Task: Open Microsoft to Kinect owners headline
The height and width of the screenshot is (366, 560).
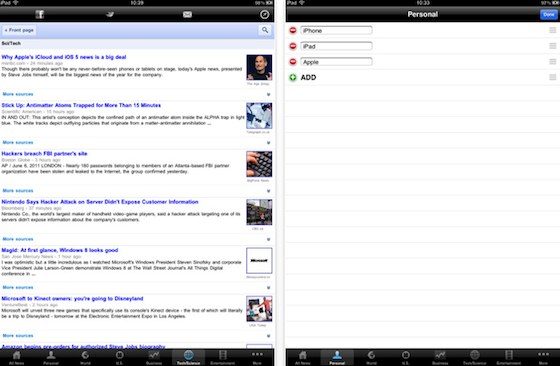Action: click(x=72, y=299)
